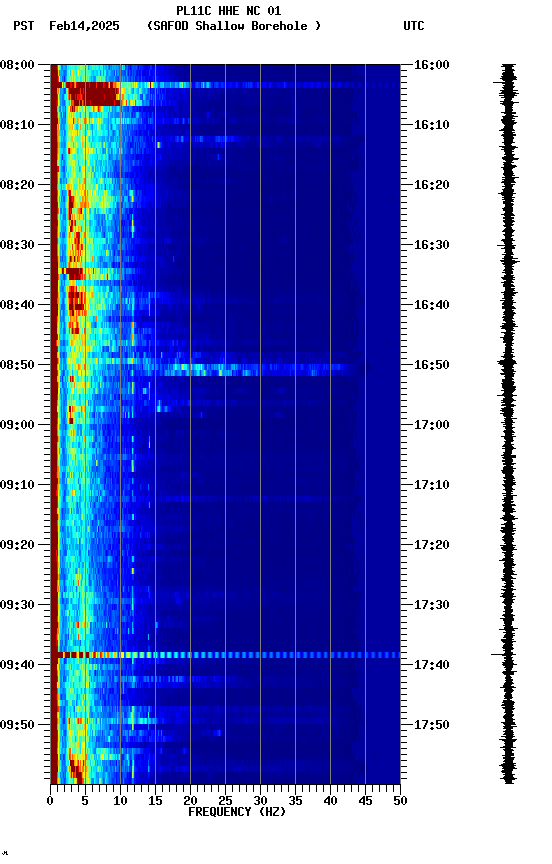The width and height of the screenshot is (552, 864).
Task: Click the 17:00 UTC time label
Action: 432,425
